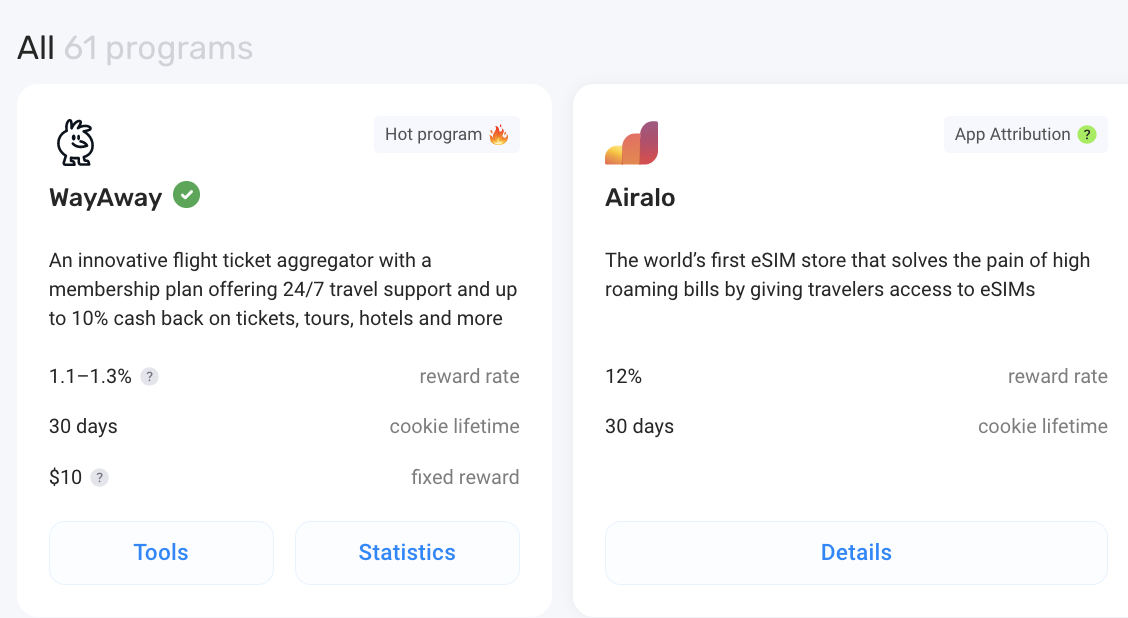1128x618 pixels.
Task: Click the fire icon in Hot program badge
Action: 499,135
